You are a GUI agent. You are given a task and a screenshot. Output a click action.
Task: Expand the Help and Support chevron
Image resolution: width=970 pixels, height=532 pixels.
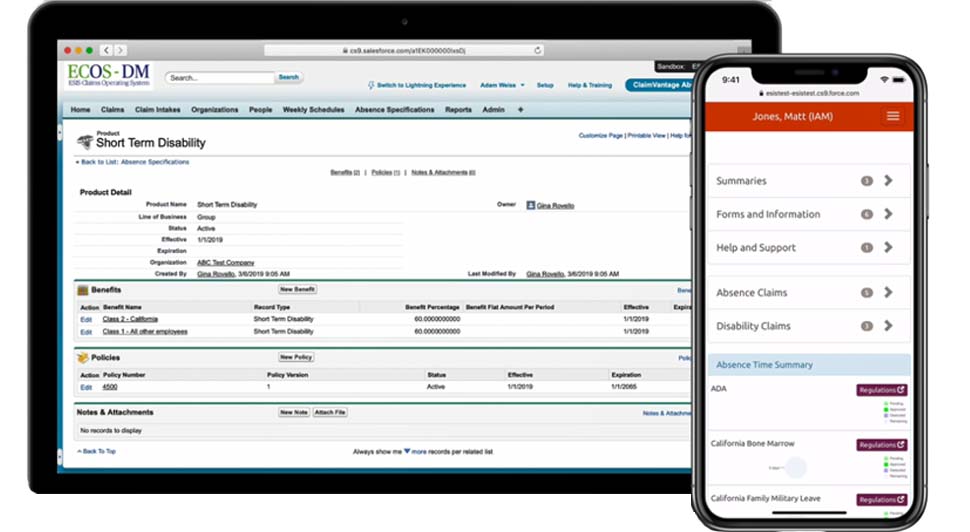(888, 247)
